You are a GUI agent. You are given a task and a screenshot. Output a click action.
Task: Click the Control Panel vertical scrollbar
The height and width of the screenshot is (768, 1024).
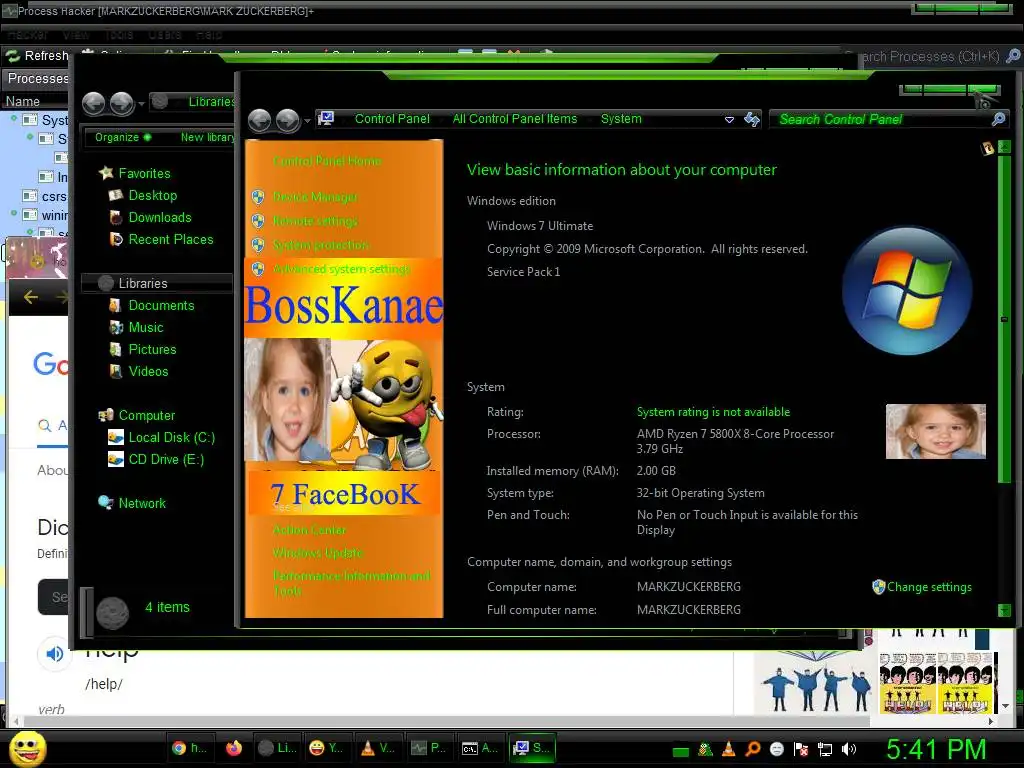point(1004,319)
